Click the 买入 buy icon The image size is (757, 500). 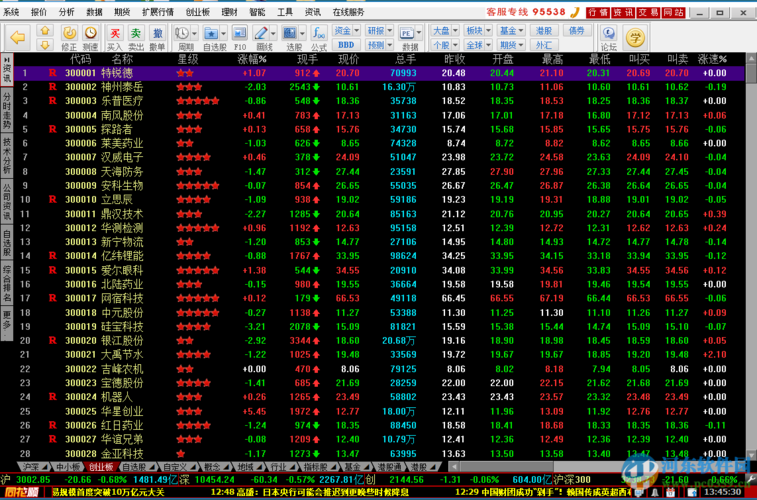pyautogui.click(x=115, y=33)
